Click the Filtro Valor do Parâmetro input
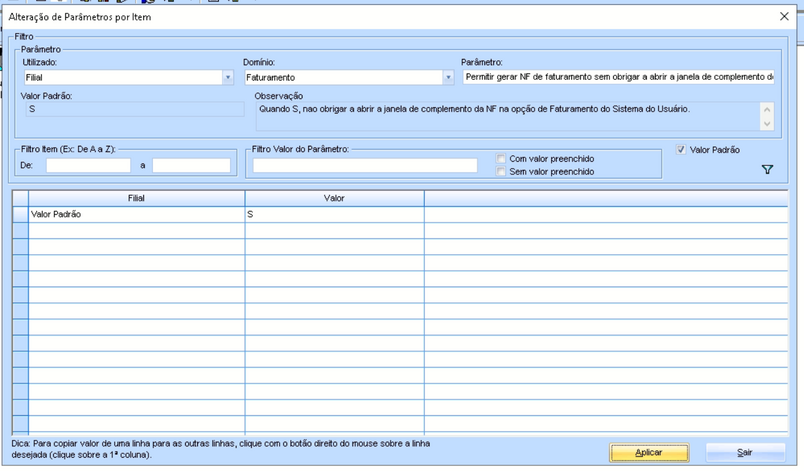This screenshot has height=471, width=804. (x=365, y=166)
